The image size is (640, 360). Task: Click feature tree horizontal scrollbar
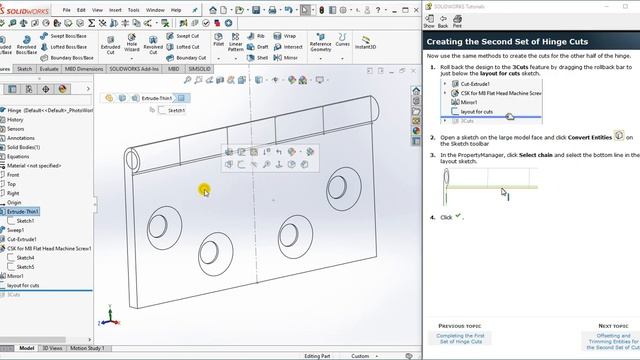pyautogui.click(x=33, y=340)
